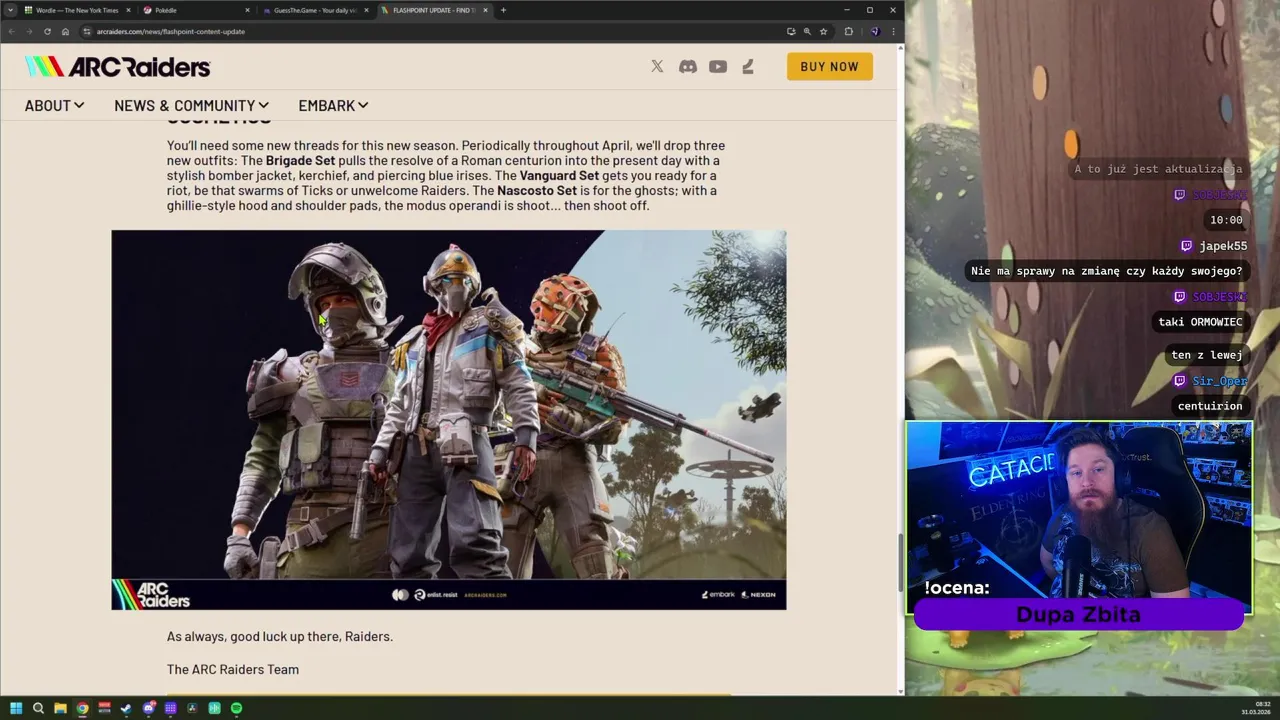Open Steam from the taskbar
This screenshot has width=1280, height=720.
126,708
